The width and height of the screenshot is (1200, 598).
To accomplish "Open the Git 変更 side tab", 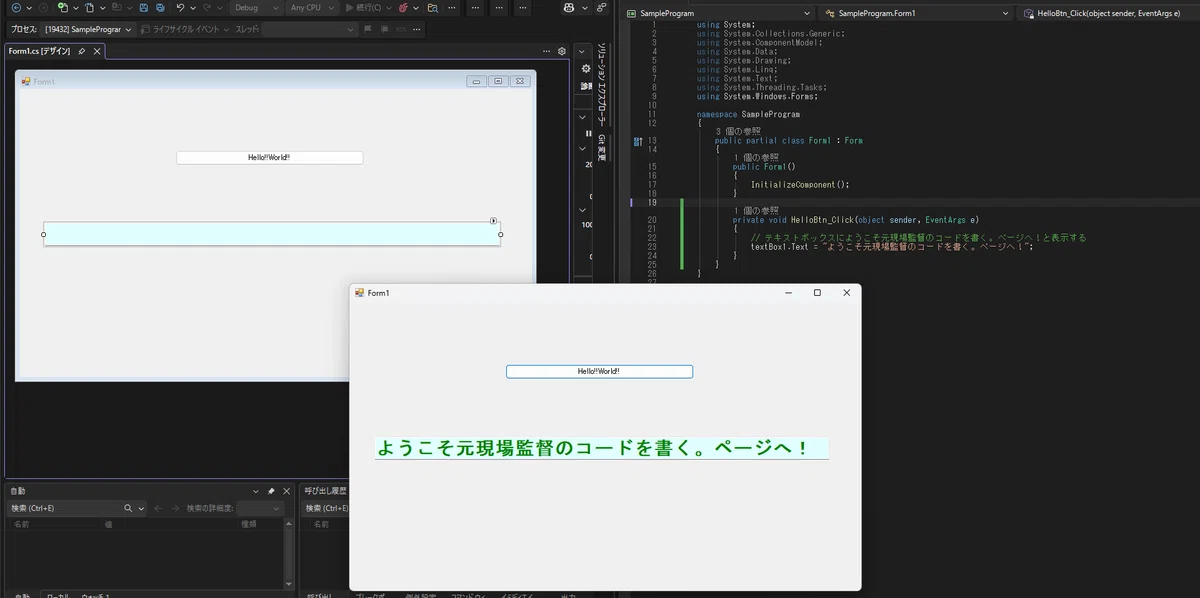I will pyautogui.click(x=601, y=149).
